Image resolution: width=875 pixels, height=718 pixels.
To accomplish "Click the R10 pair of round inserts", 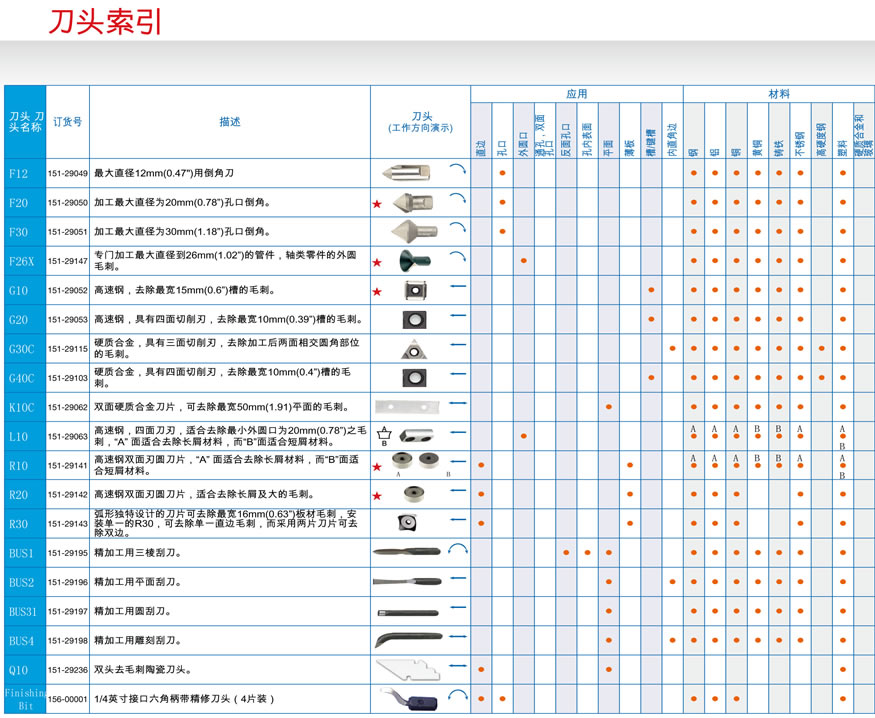I will point(415,460).
